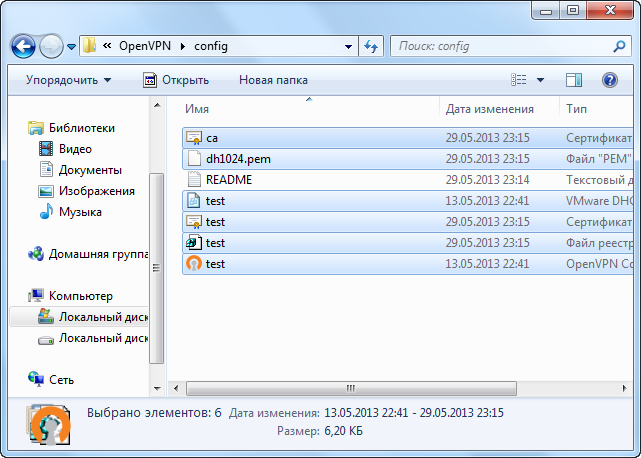Click the Документы library icon
This screenshot has height=458, width=641.
coord(46,170)
